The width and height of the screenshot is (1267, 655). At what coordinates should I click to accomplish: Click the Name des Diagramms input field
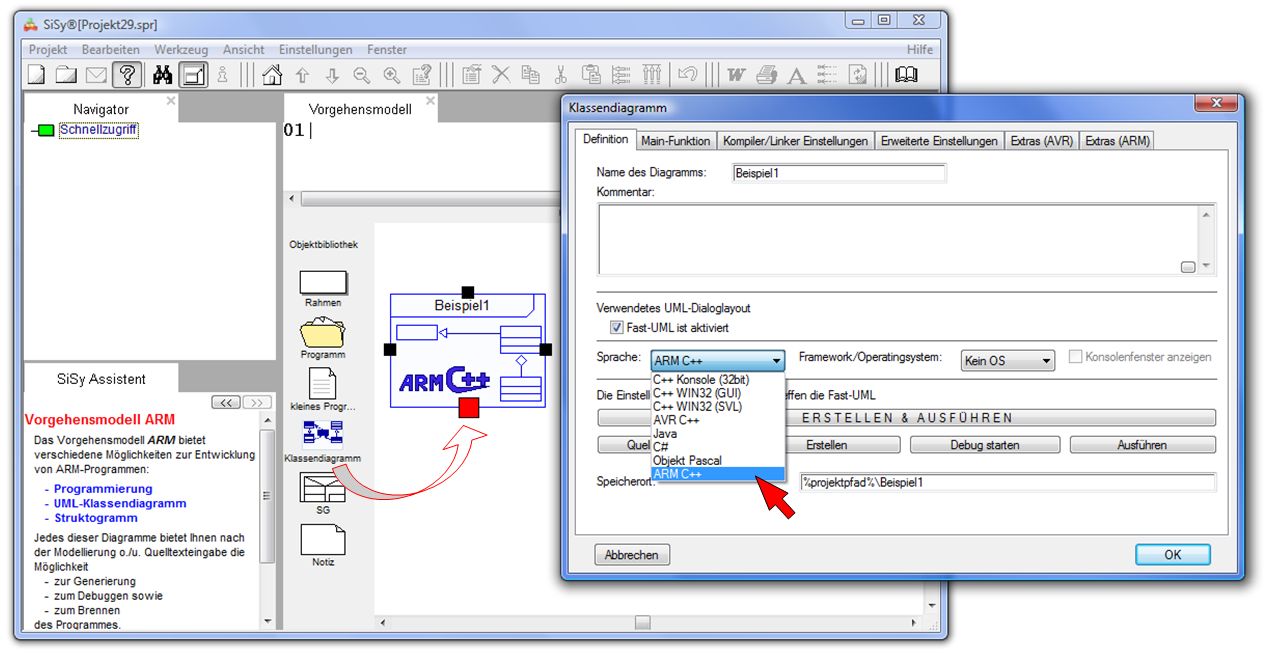(838, 173)
